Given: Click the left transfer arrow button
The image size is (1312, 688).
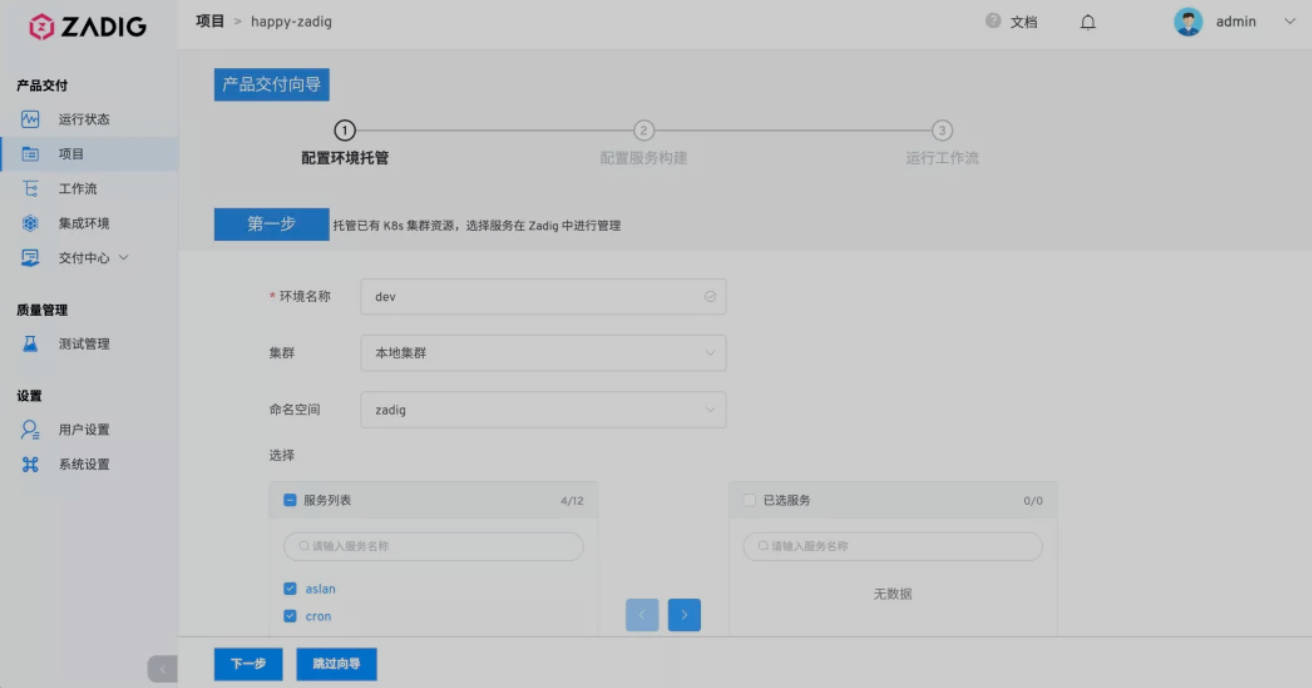Looking at the screenshot, I should tap(642, 615).
